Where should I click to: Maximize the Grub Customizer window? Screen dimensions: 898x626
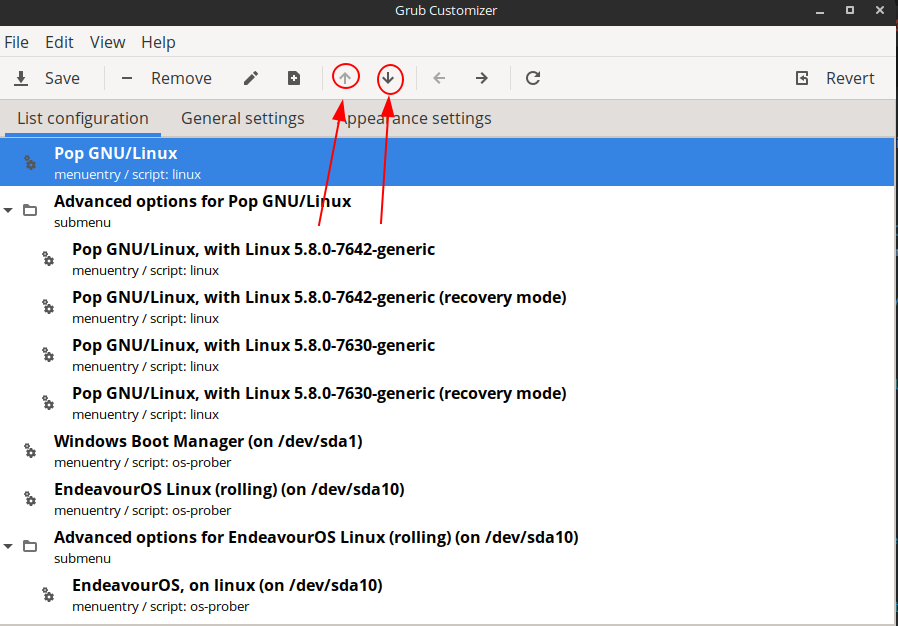(x=850, y=10)
